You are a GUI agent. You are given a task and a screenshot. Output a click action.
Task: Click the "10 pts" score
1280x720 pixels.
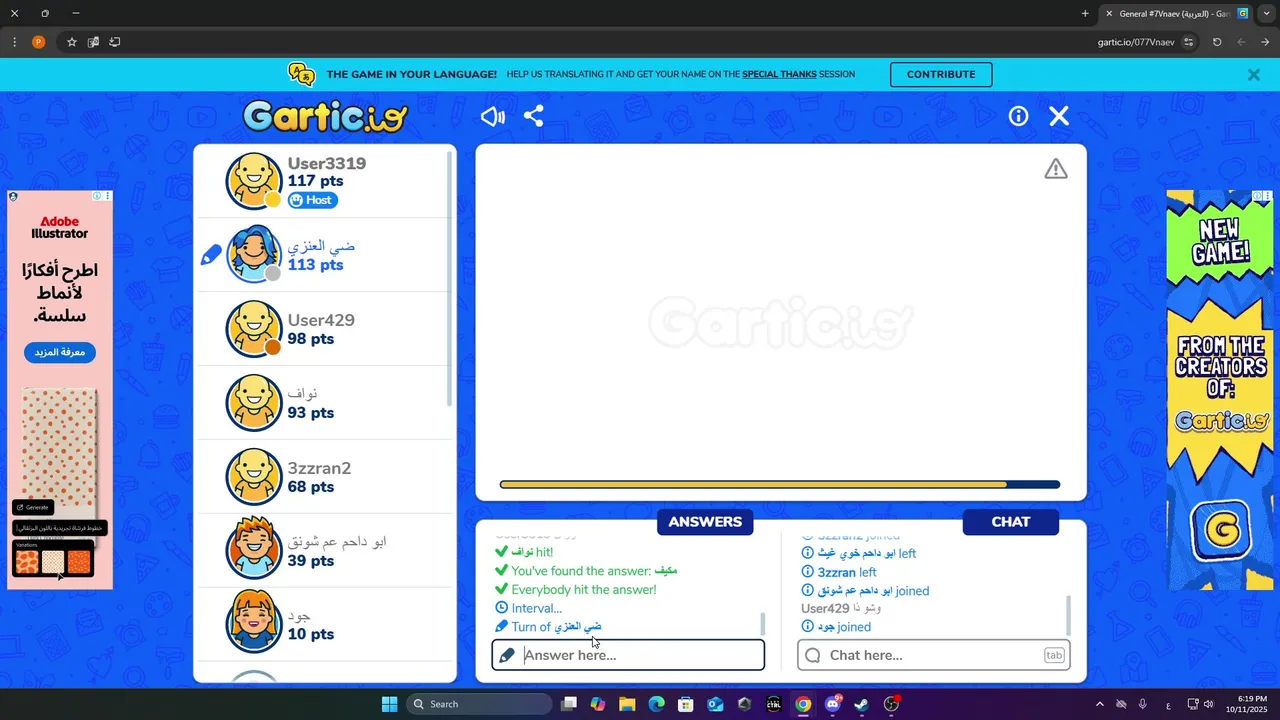pyautogui.click(x=311, y=634)
